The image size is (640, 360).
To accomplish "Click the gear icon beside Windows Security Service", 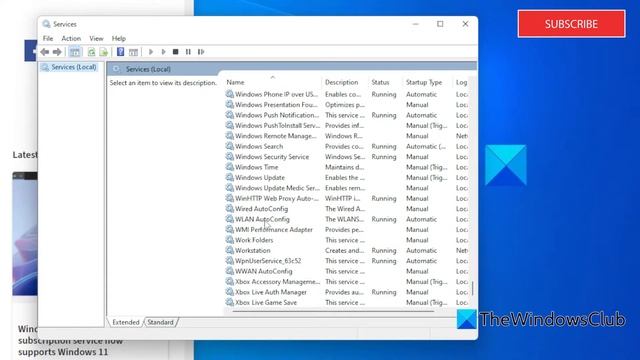I will click(230, 156).
